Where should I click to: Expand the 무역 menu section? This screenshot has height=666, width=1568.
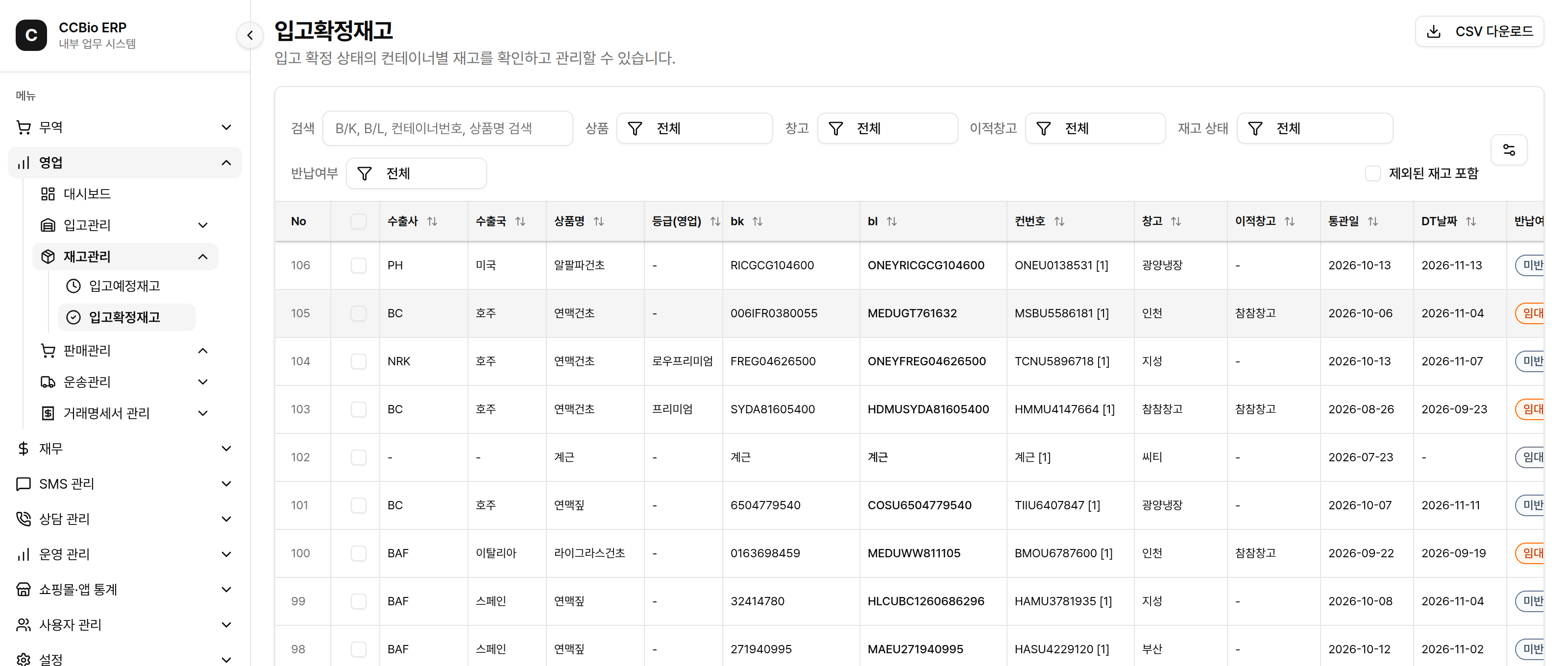[125, 127]
